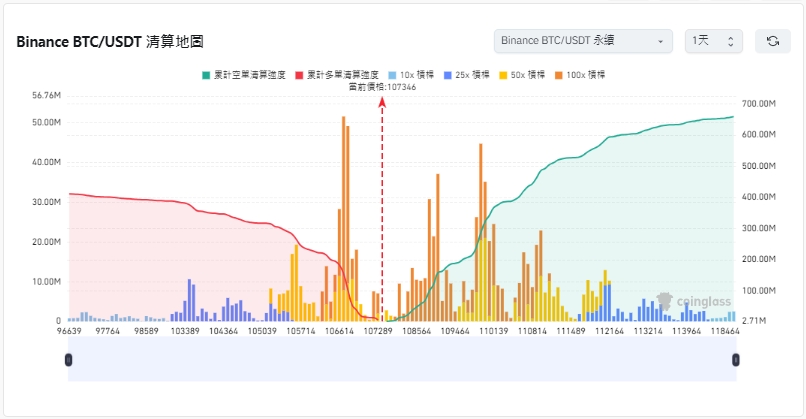
Task: Click the 2.71M right axis label
Action: (755, 321)
